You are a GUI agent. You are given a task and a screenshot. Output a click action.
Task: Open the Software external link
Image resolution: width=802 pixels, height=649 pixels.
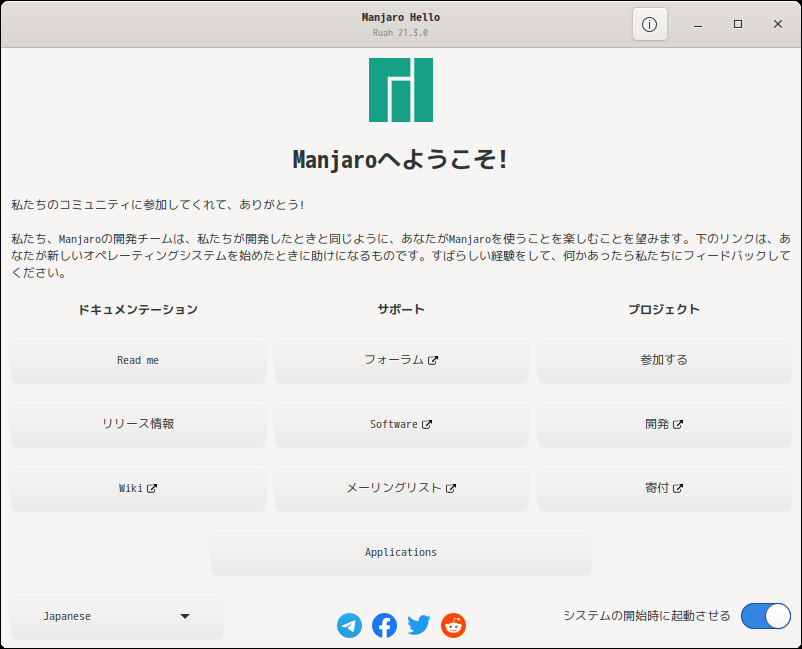point(401,424)
